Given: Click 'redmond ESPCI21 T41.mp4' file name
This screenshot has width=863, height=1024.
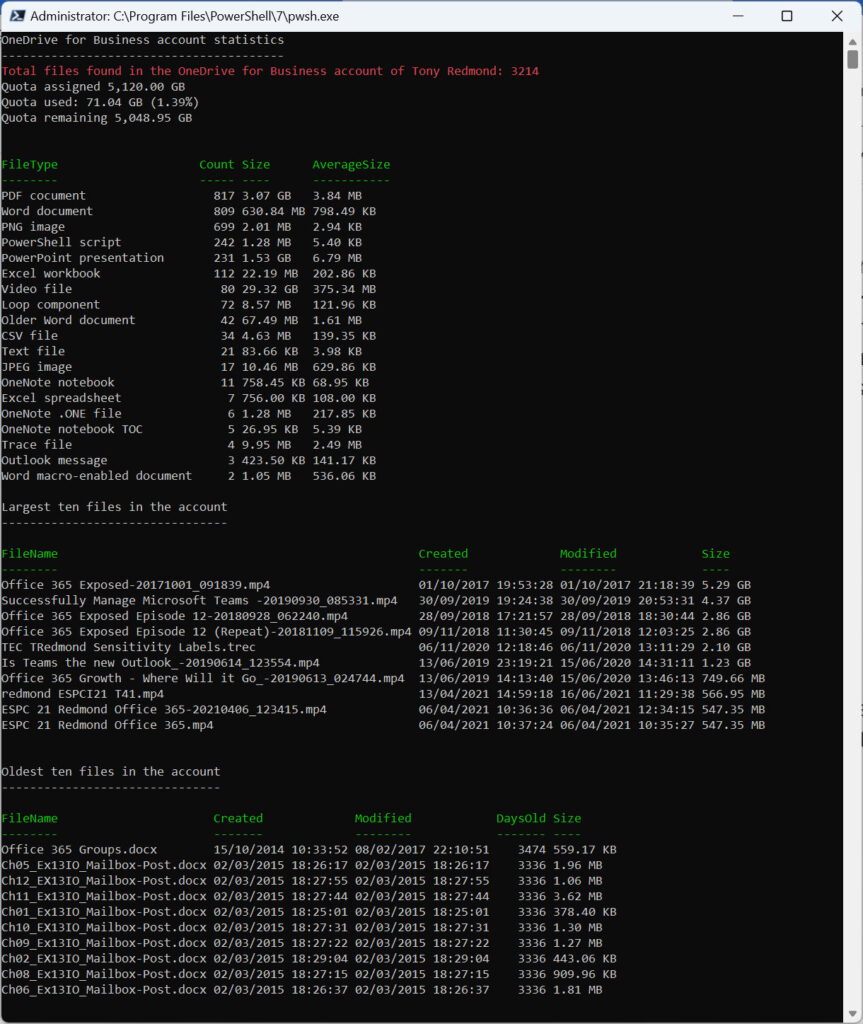Looking at the screenshot, I should 82,694.
